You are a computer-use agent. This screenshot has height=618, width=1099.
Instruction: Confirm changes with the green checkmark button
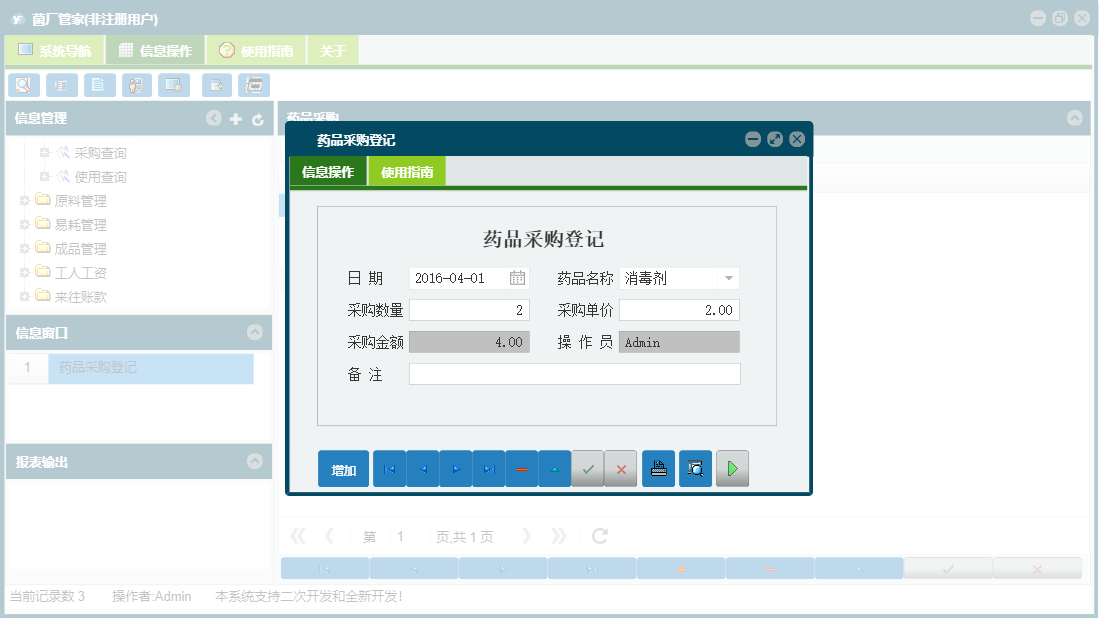pyautogui.click(x=588, y=468)
